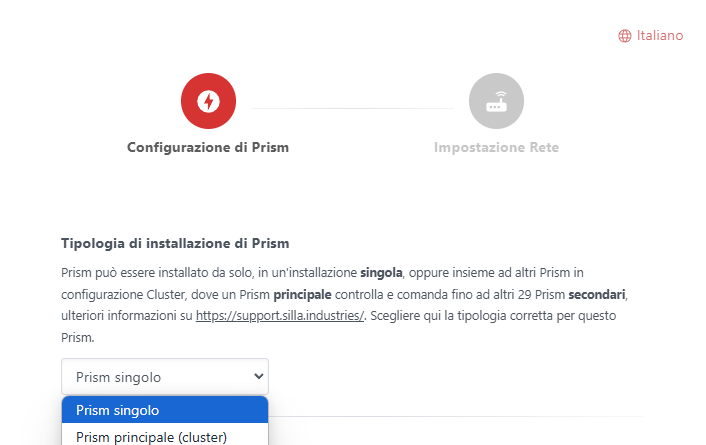Screen dimensions: 706x445
Task: Click the Prism singolo combo box field
Action: (165, 377)
